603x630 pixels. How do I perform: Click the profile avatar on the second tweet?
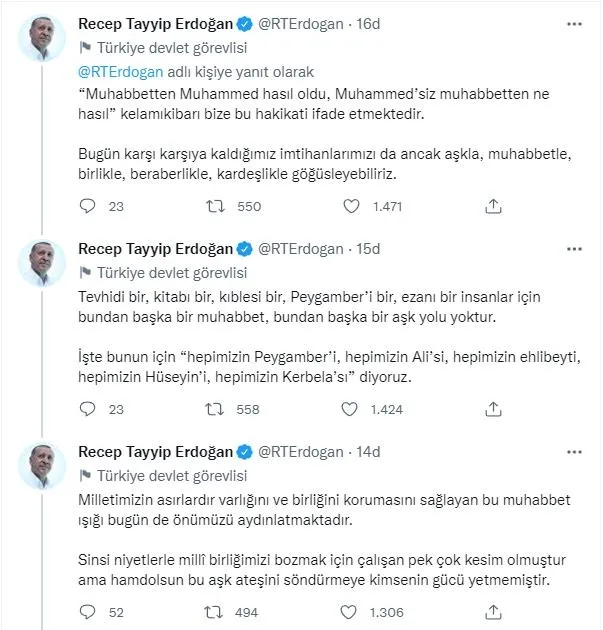(42, 262)
